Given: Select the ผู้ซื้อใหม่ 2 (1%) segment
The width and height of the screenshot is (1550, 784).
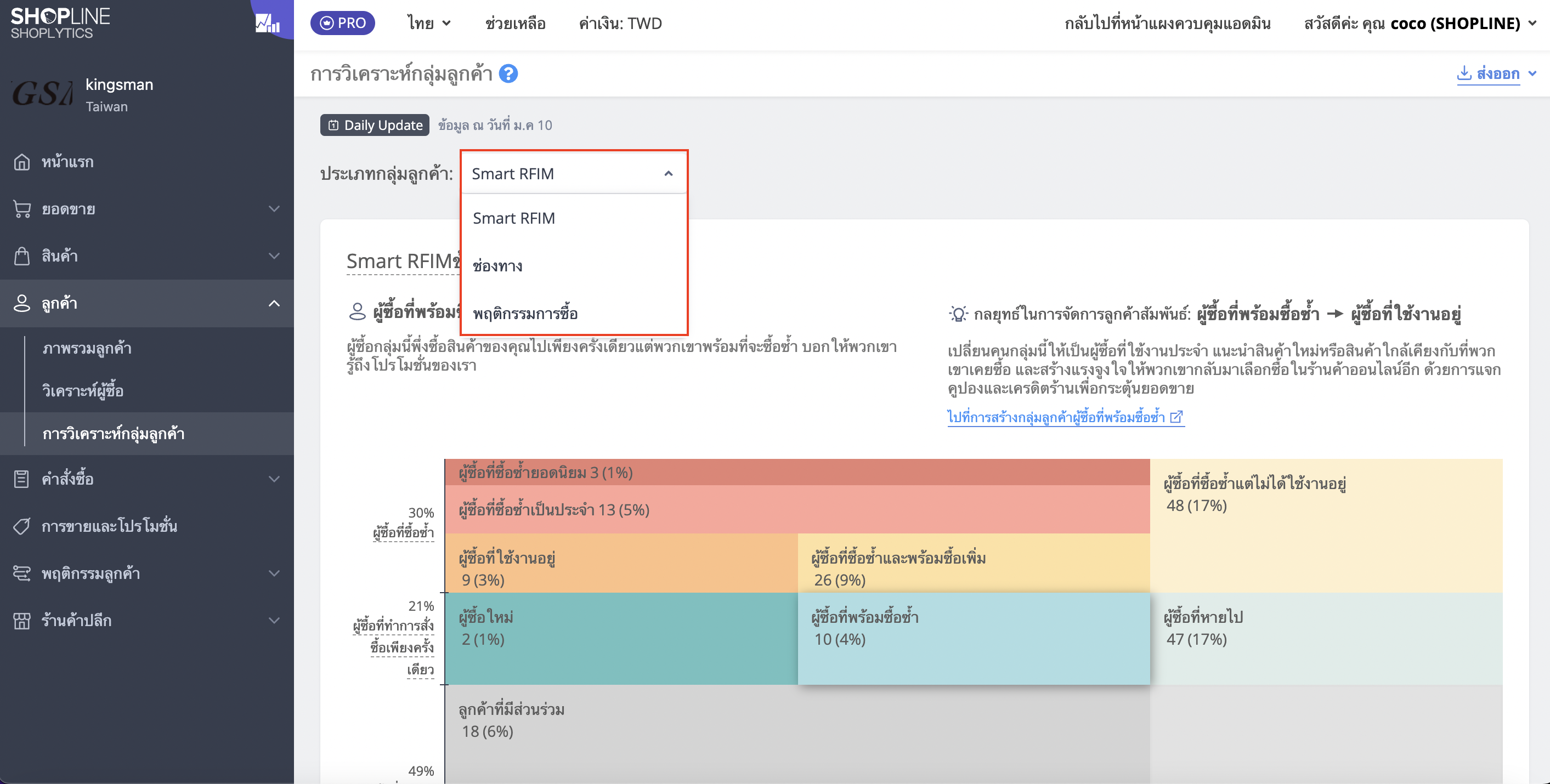Looking at the screenshot, I should [621, 638].
